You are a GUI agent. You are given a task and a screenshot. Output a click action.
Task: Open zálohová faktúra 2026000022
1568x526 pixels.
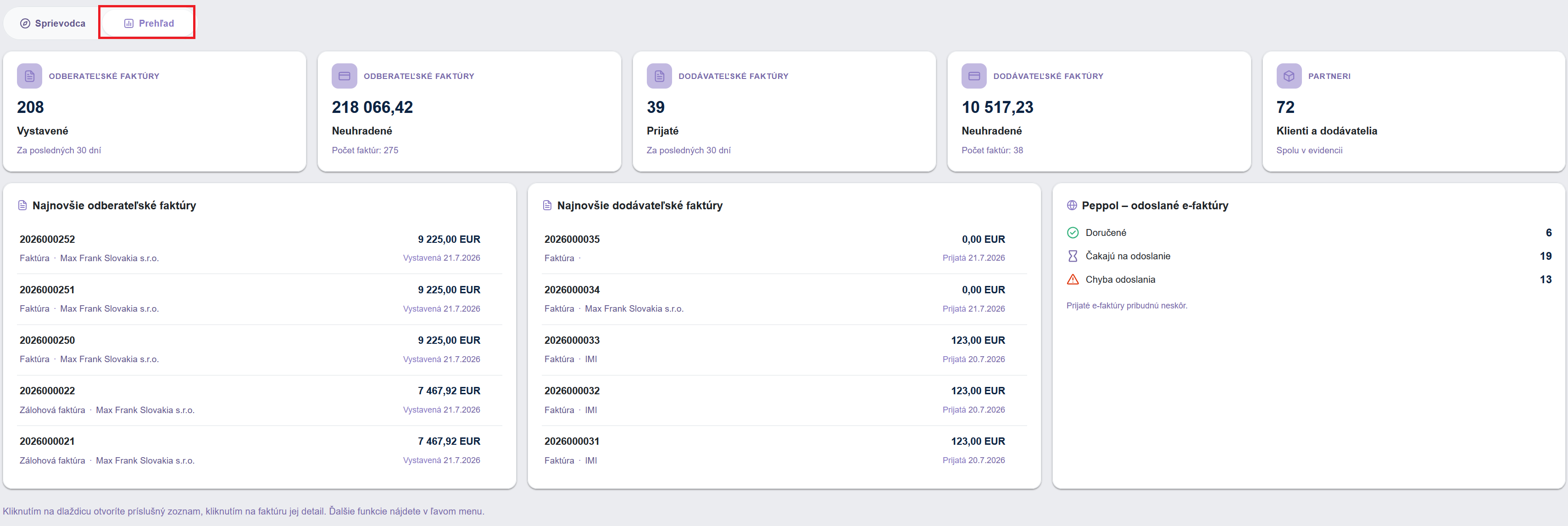(250, 400)
